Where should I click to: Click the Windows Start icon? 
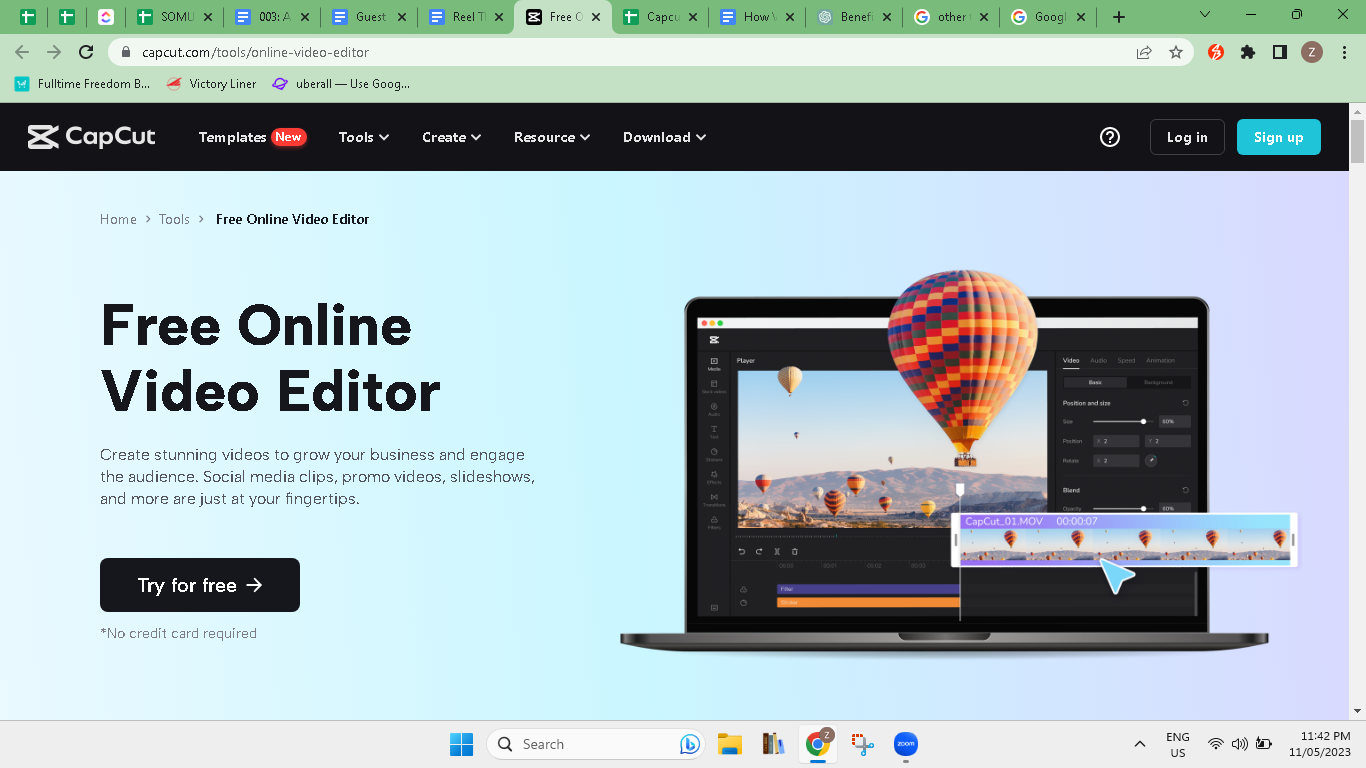(461, 744)
